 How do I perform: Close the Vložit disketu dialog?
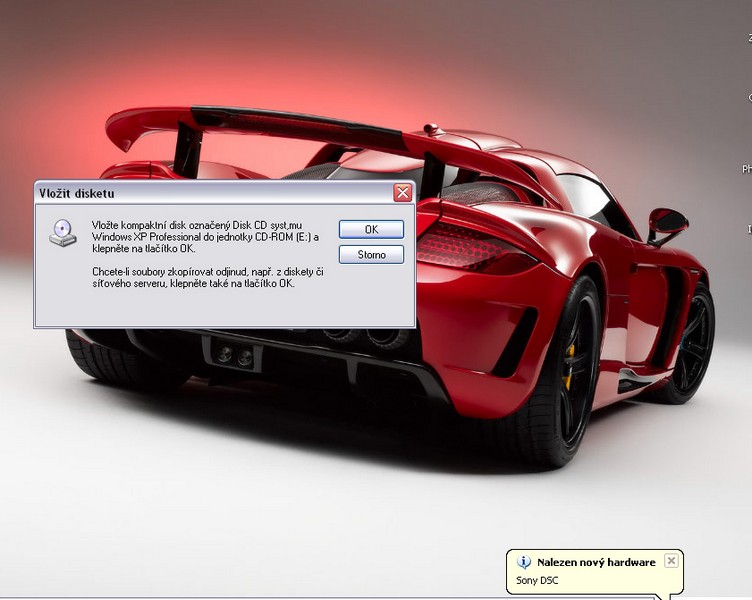(402, 193)
